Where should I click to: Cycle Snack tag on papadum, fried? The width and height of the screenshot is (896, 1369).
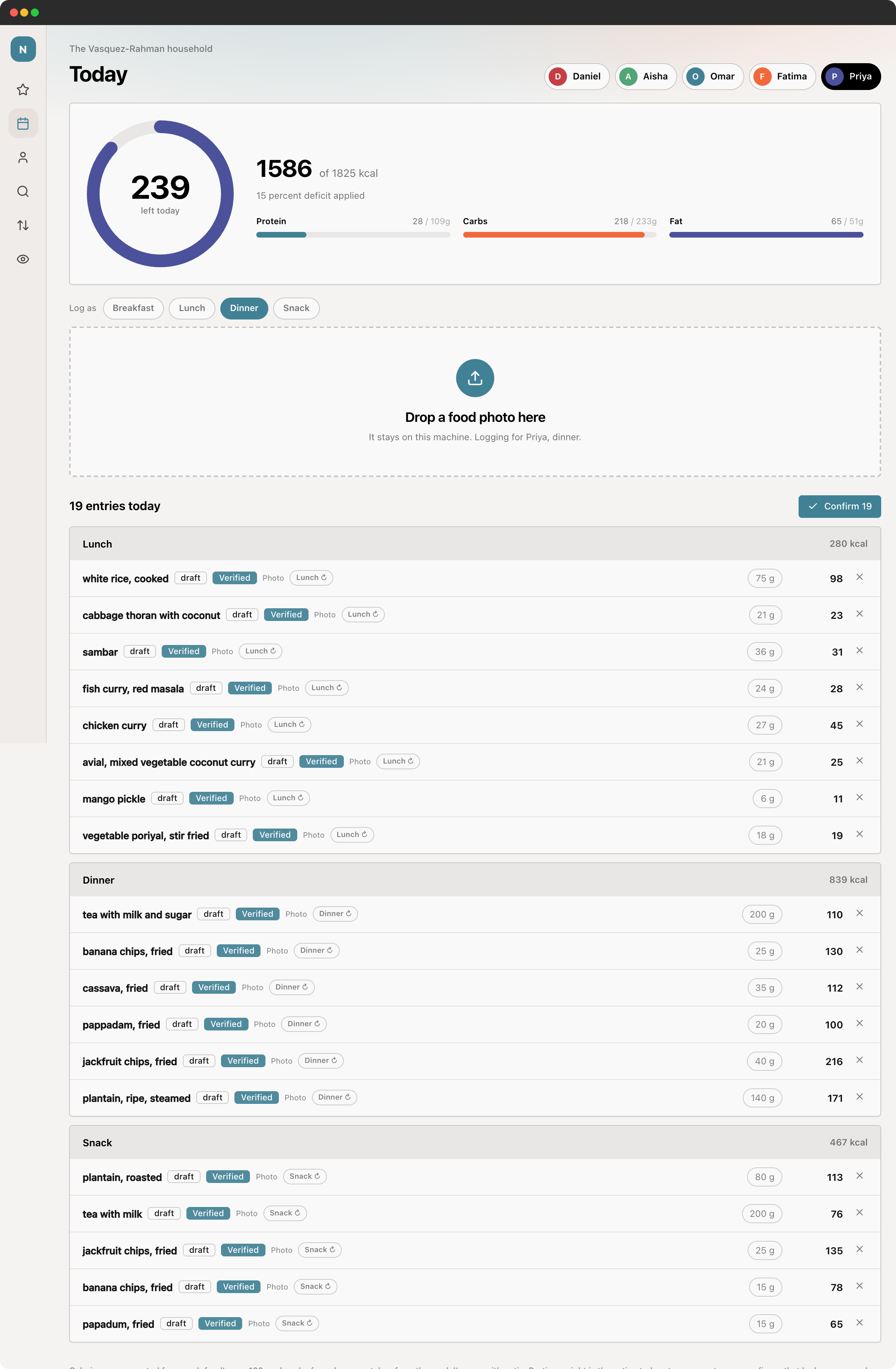[297, 1323]
